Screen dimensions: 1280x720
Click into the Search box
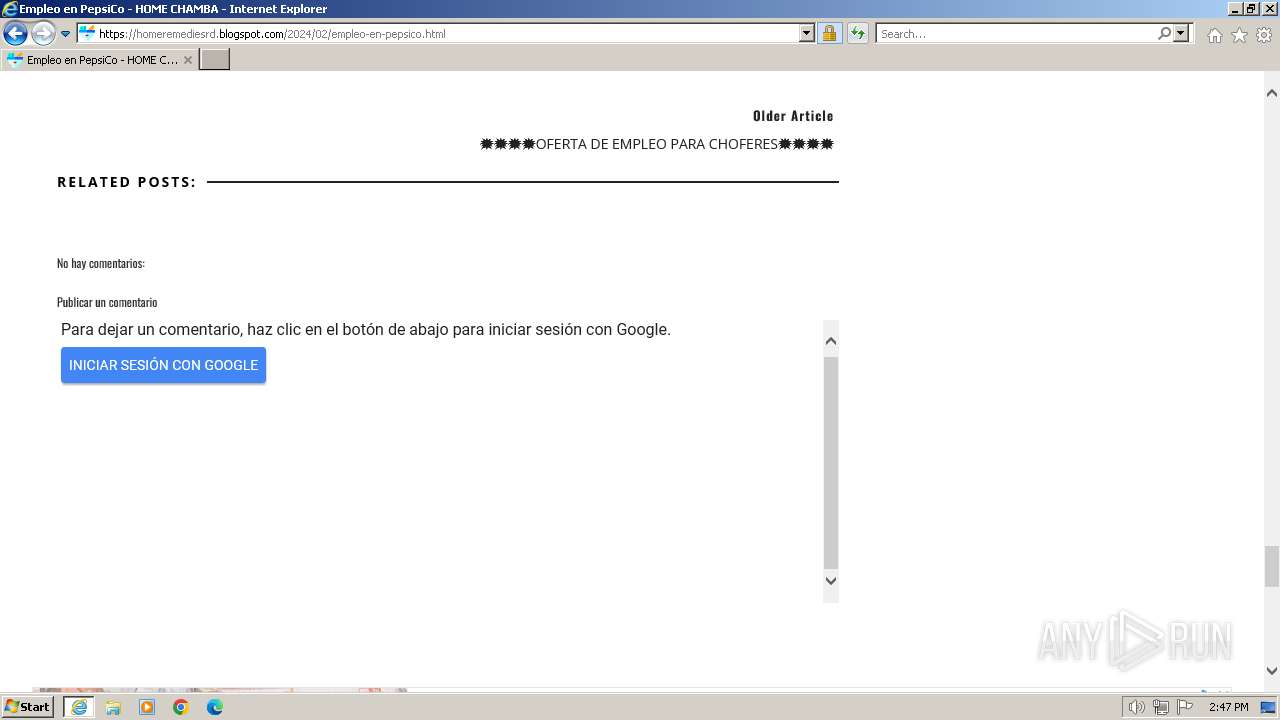pos(1016,33)
